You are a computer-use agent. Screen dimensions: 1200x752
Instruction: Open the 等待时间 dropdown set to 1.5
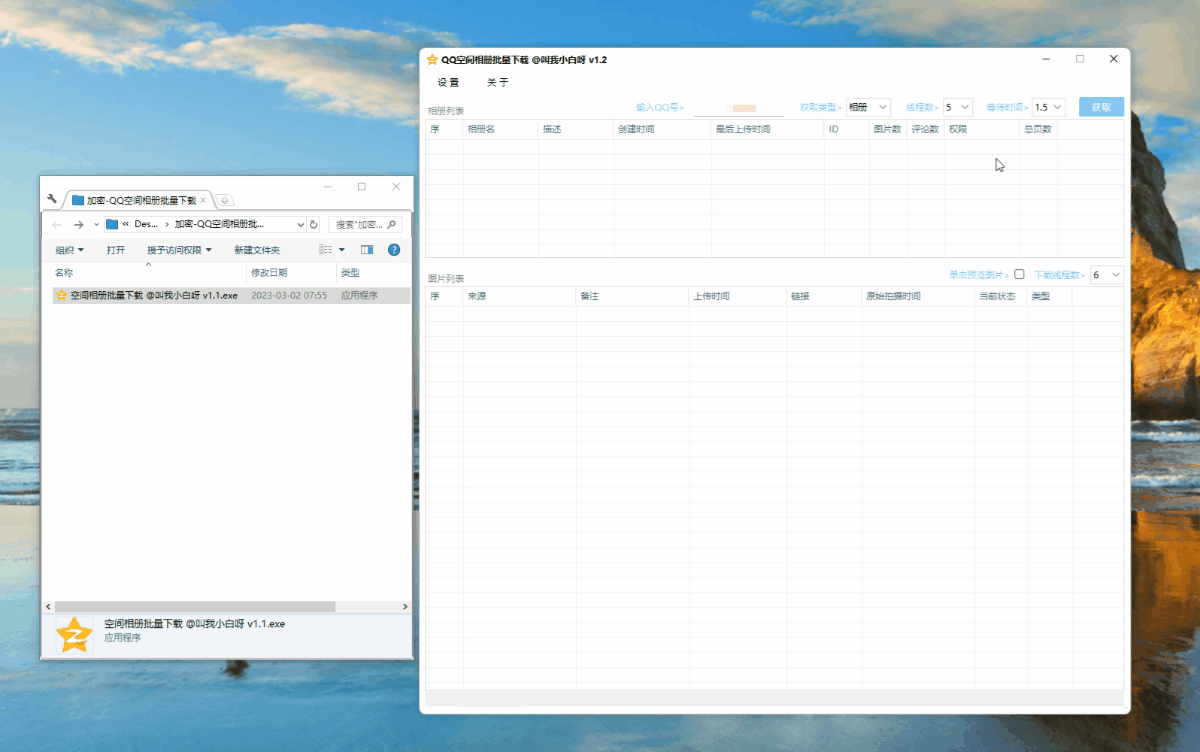[1048, 107]
